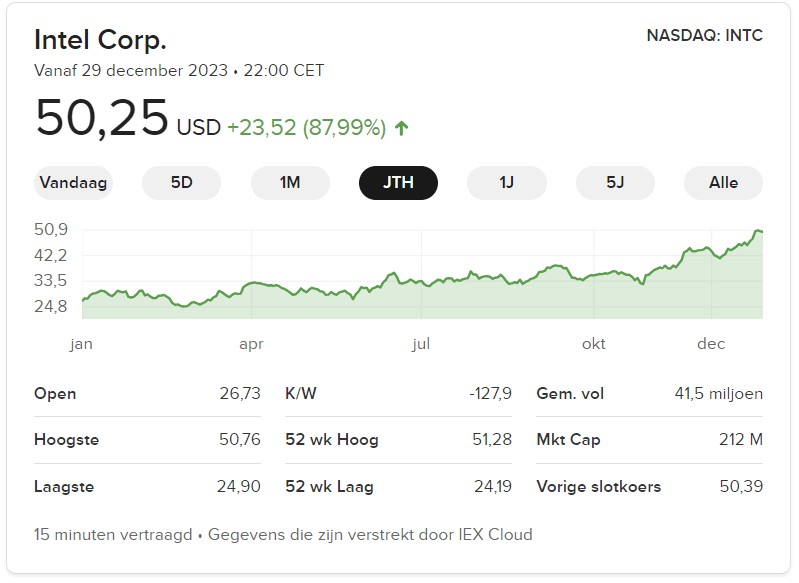The height and width of the screenshot is (583, 799).
Task: Click the +23,52 (87,99%) change value
Action: (306, 128)
